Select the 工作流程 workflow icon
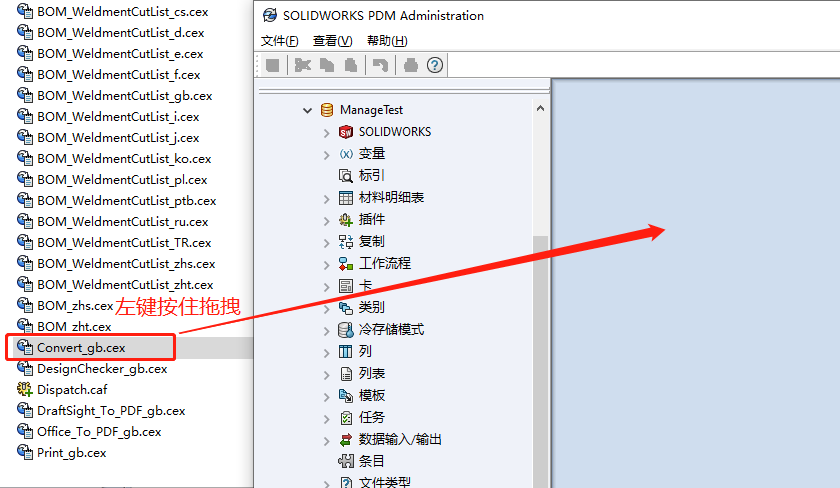 [346, 264]
